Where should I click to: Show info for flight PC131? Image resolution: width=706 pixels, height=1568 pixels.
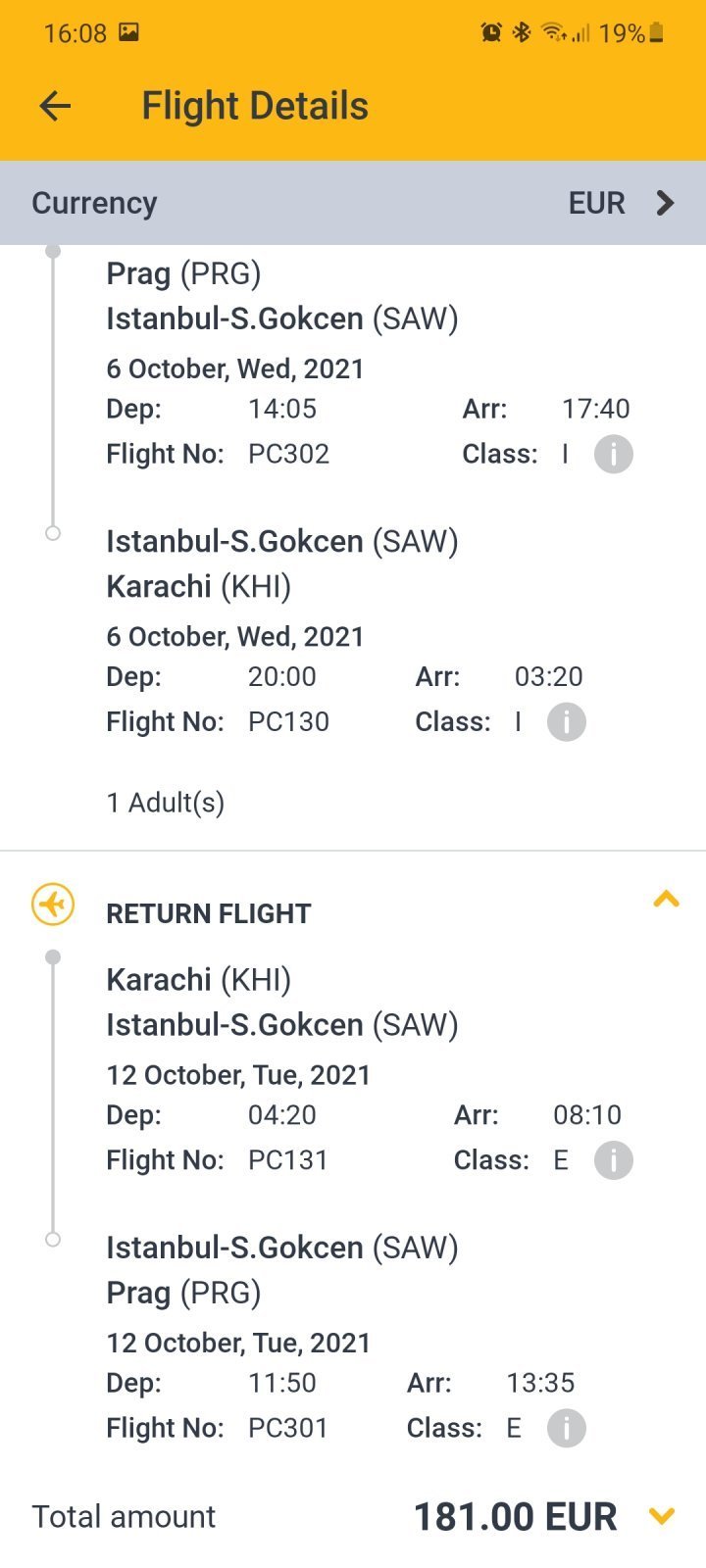614,1160
